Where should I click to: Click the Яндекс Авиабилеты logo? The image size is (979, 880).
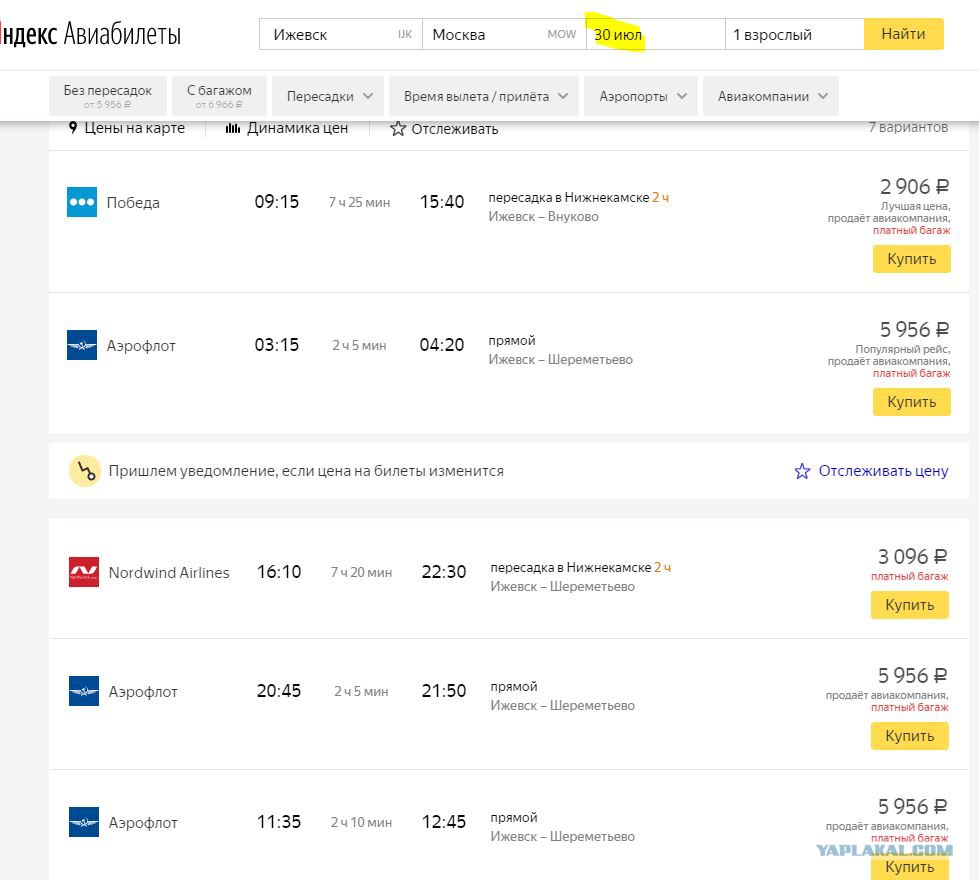pos(91,34)
